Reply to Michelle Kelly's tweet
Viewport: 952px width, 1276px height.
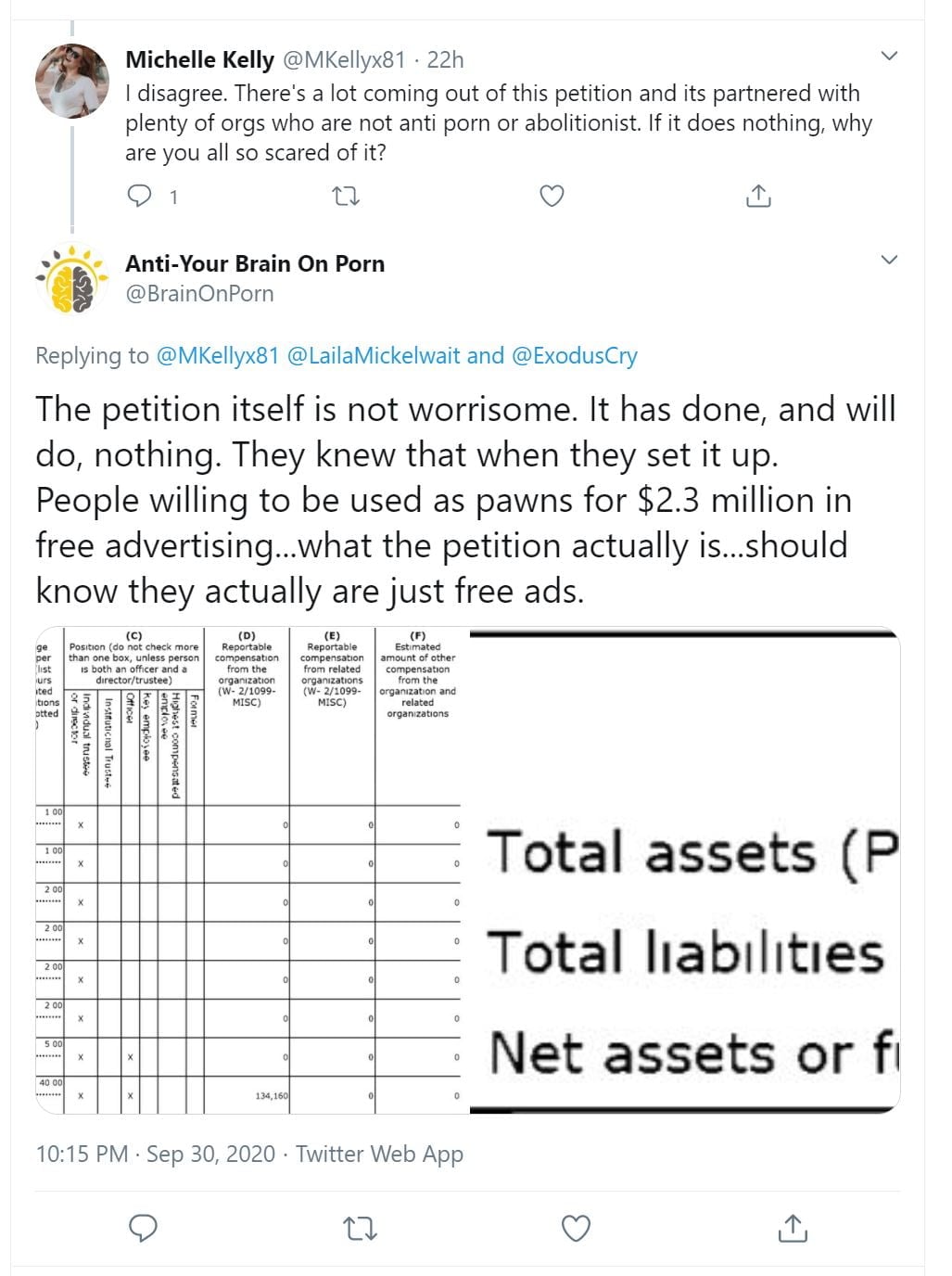tap(139, 196)
